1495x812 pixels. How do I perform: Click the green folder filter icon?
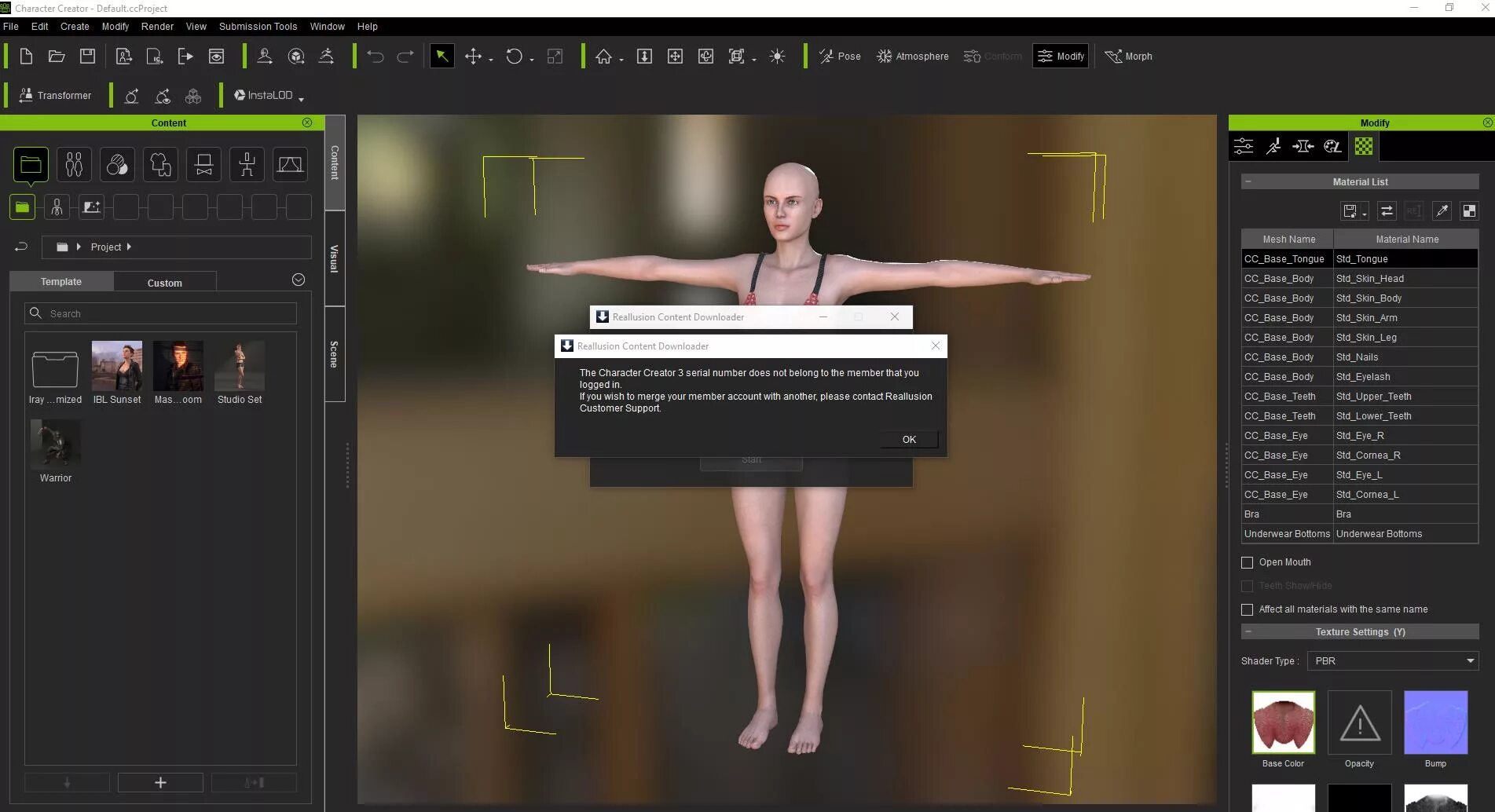22,207
